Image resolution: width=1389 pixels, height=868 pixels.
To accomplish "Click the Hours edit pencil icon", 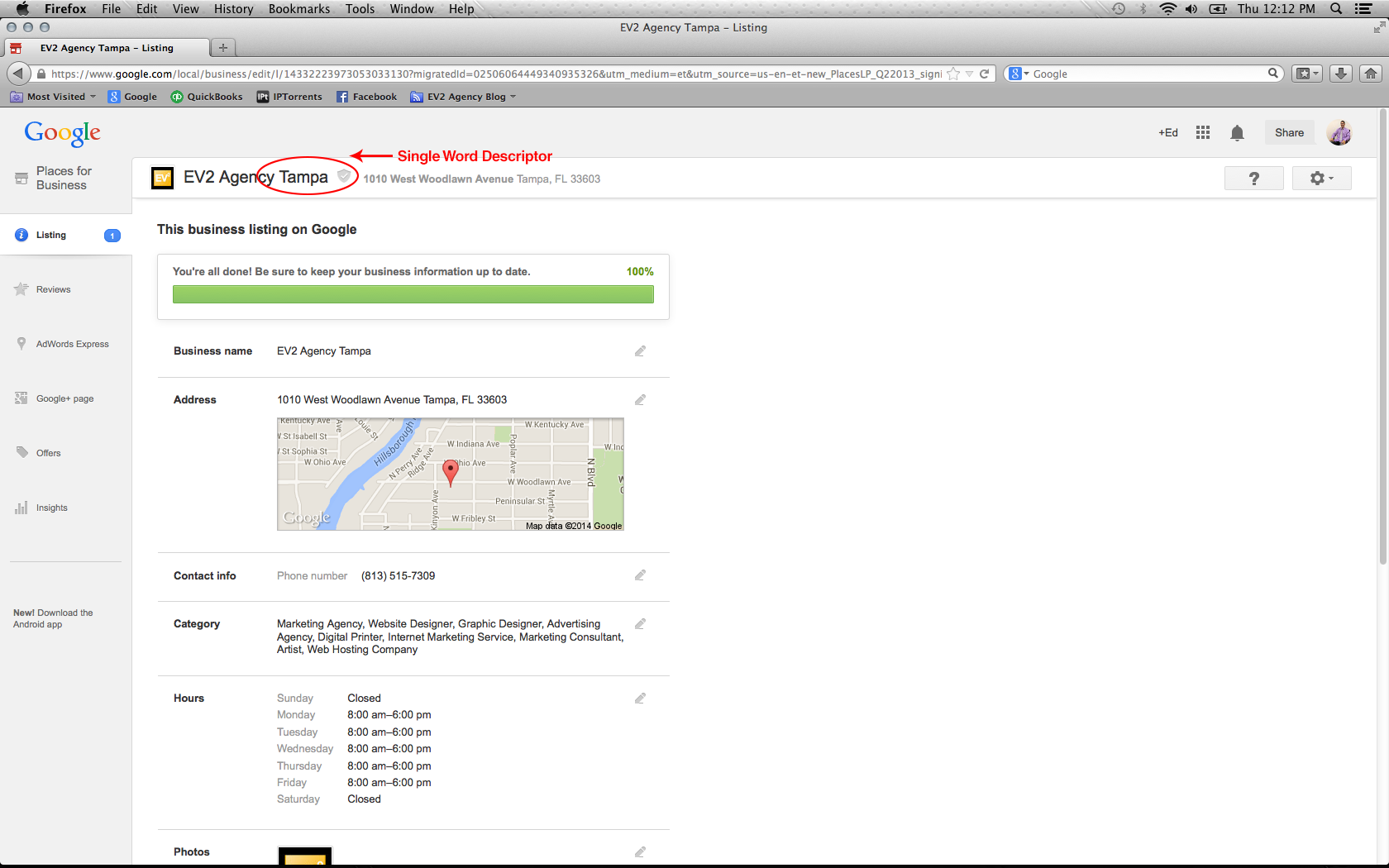I will [x=640, y=699].
